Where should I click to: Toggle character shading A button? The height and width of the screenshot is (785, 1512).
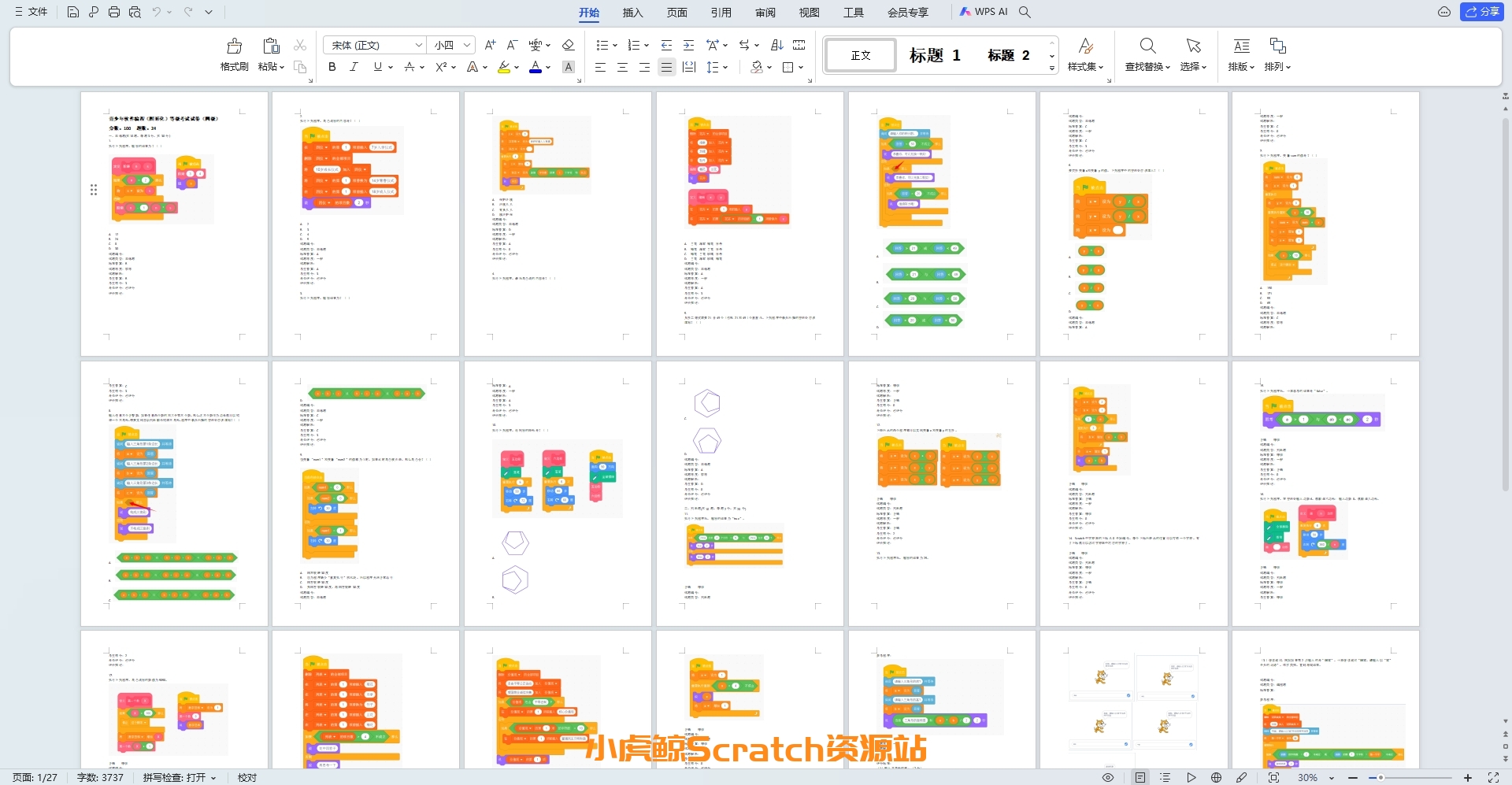pyautogui.click(x=568, y=67)
